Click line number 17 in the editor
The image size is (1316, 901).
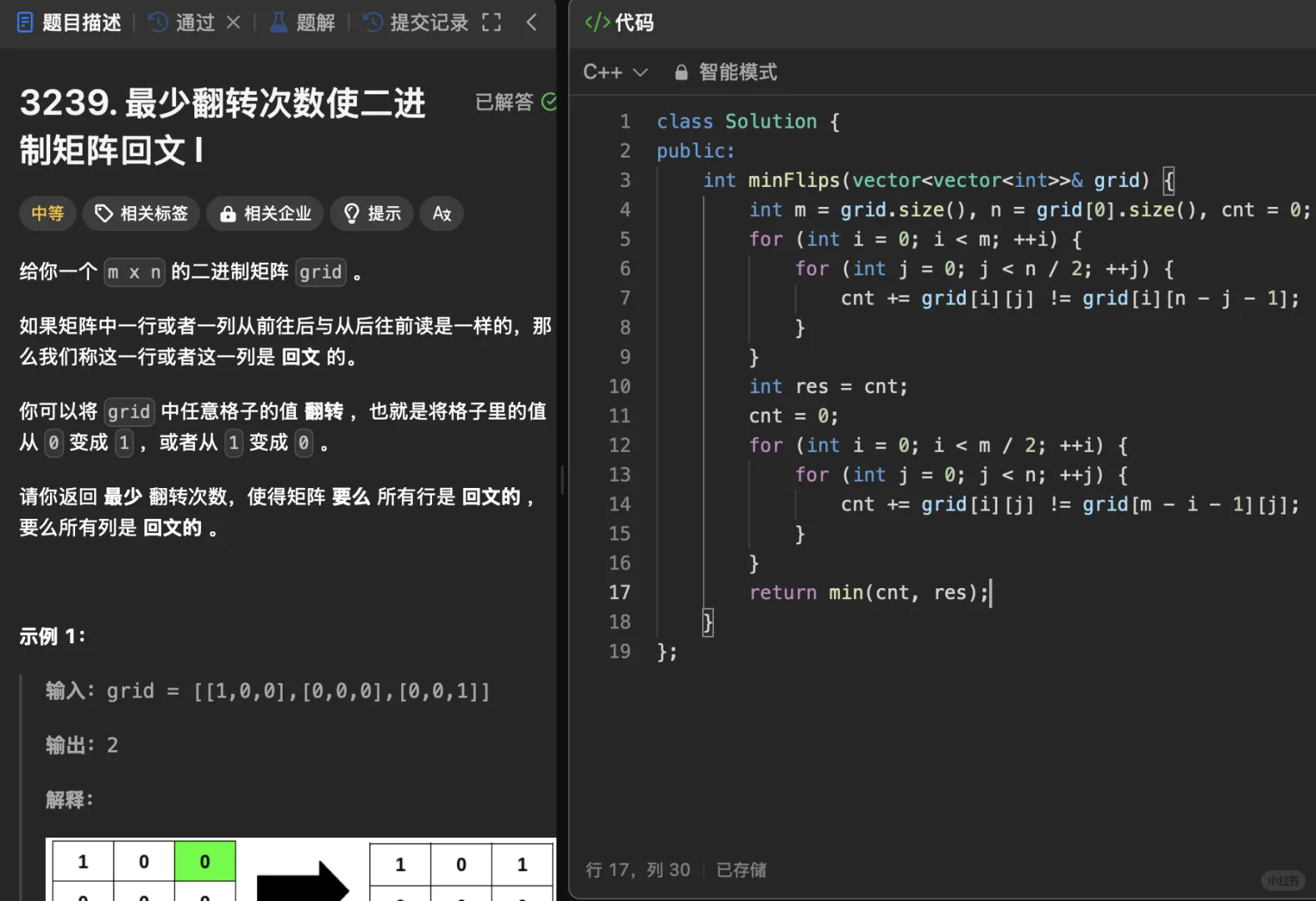tap(620, 592)
